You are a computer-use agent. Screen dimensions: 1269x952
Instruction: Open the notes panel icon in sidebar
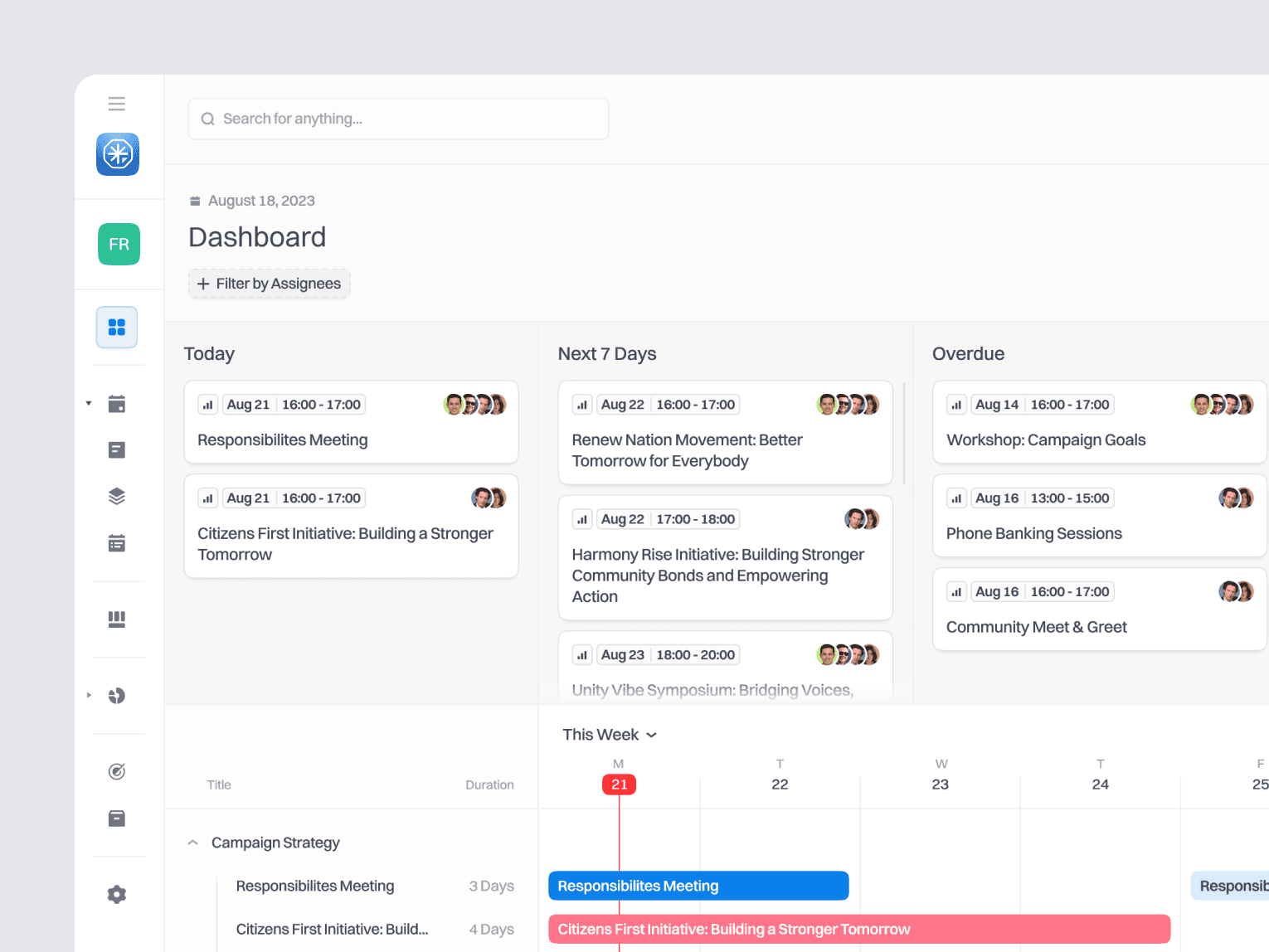pos(117,449)
